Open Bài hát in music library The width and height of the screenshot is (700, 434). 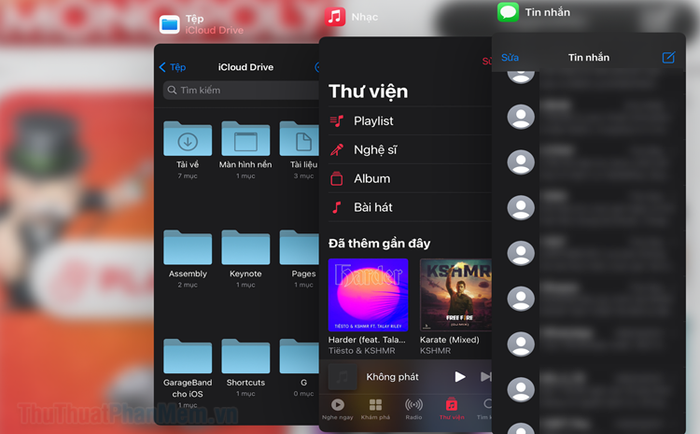click(x=410, y=207)
